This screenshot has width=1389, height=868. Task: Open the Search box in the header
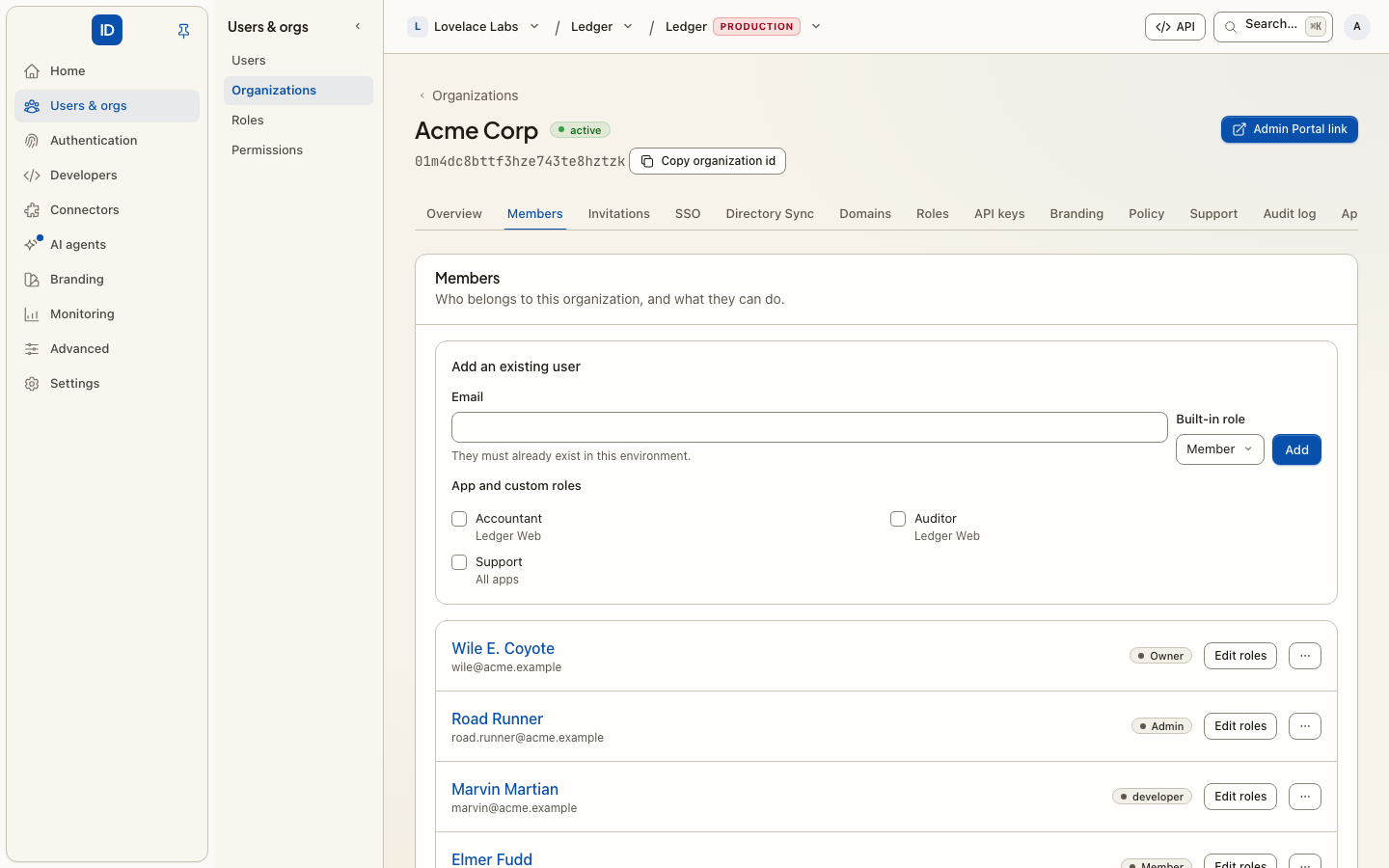click(x=1272, y=27)
